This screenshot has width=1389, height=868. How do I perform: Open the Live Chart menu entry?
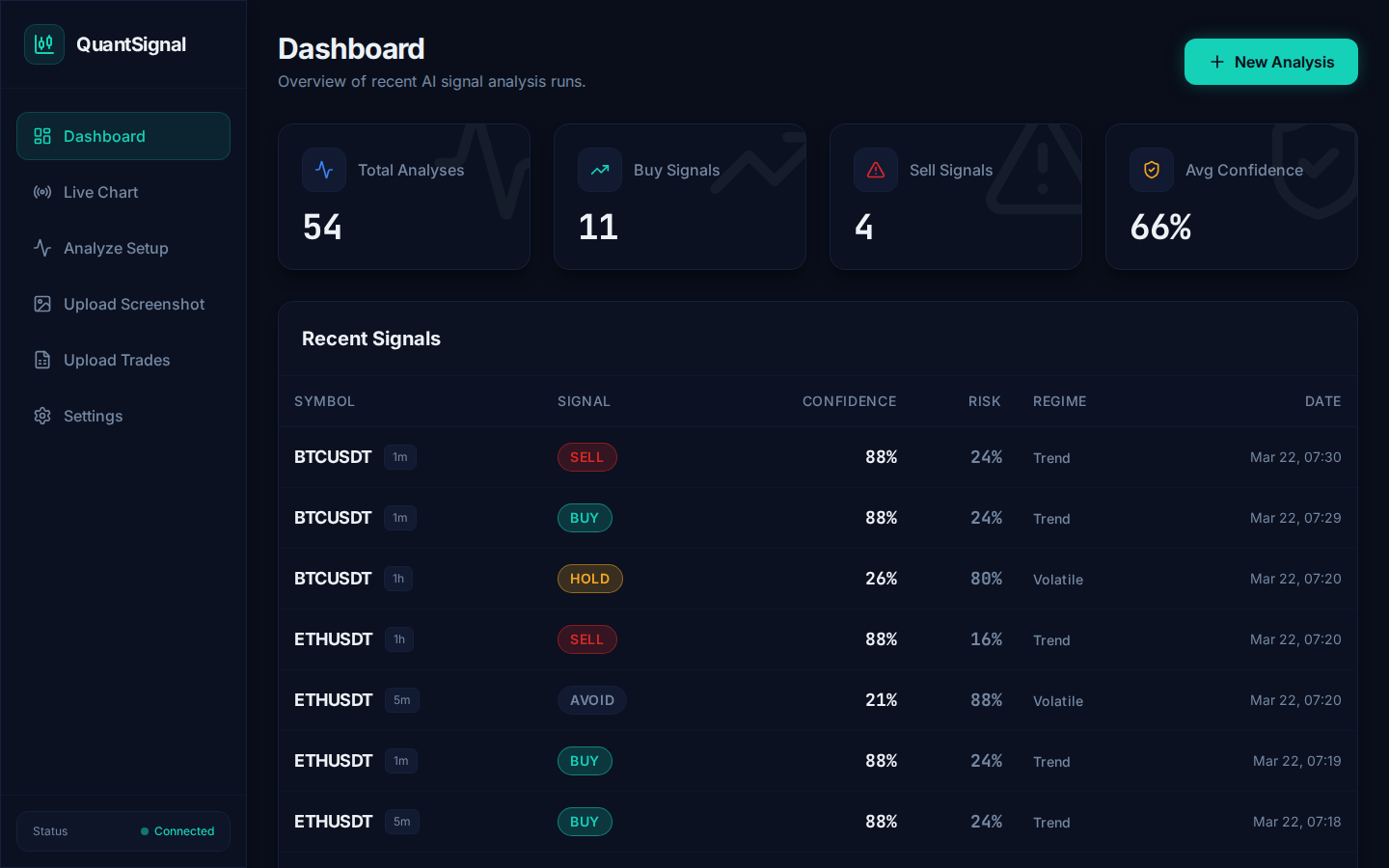tap(100, 192)
